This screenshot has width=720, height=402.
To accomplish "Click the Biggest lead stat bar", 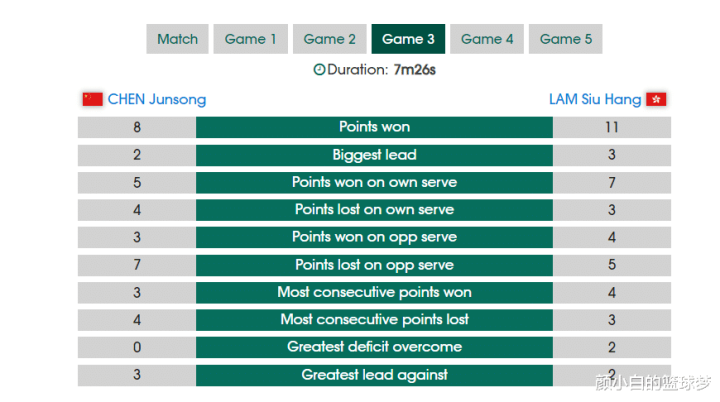I will point(374,155).
